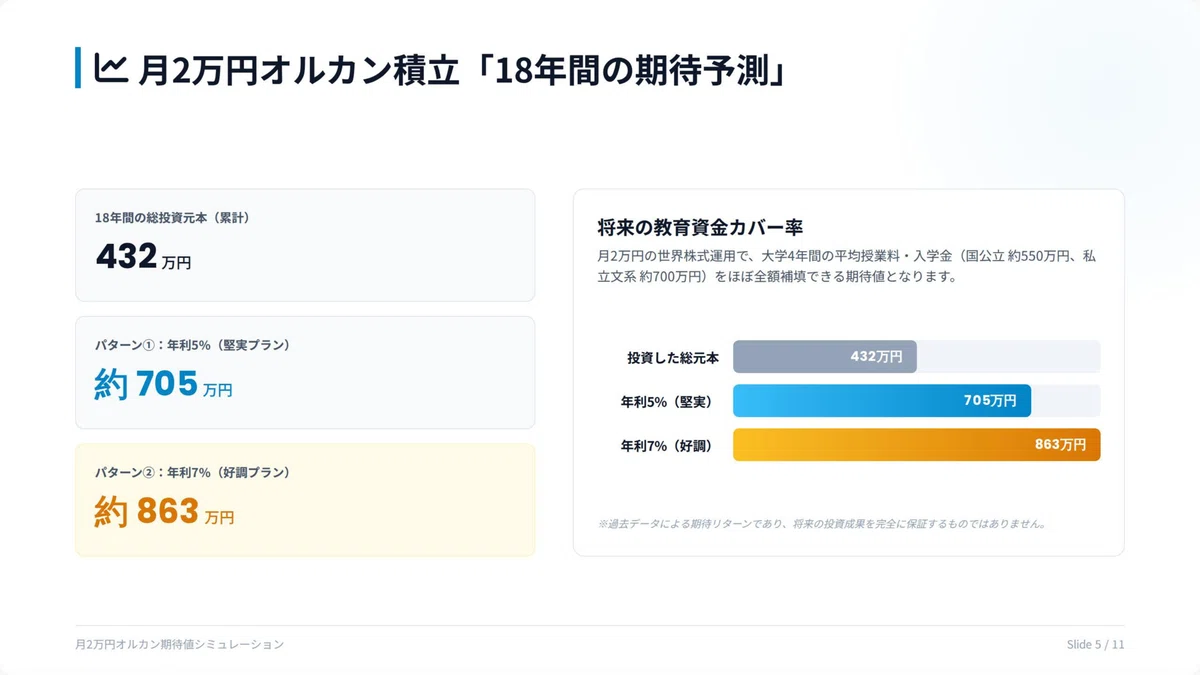Image resolution: width=1200 pixels, height=675 pixels.
Task: Select the 約705万円 blue figure
Action: (164, 384)
